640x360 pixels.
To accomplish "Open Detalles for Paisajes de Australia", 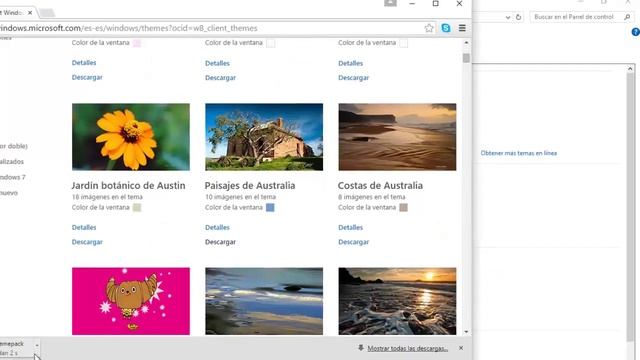I will 217,227.
